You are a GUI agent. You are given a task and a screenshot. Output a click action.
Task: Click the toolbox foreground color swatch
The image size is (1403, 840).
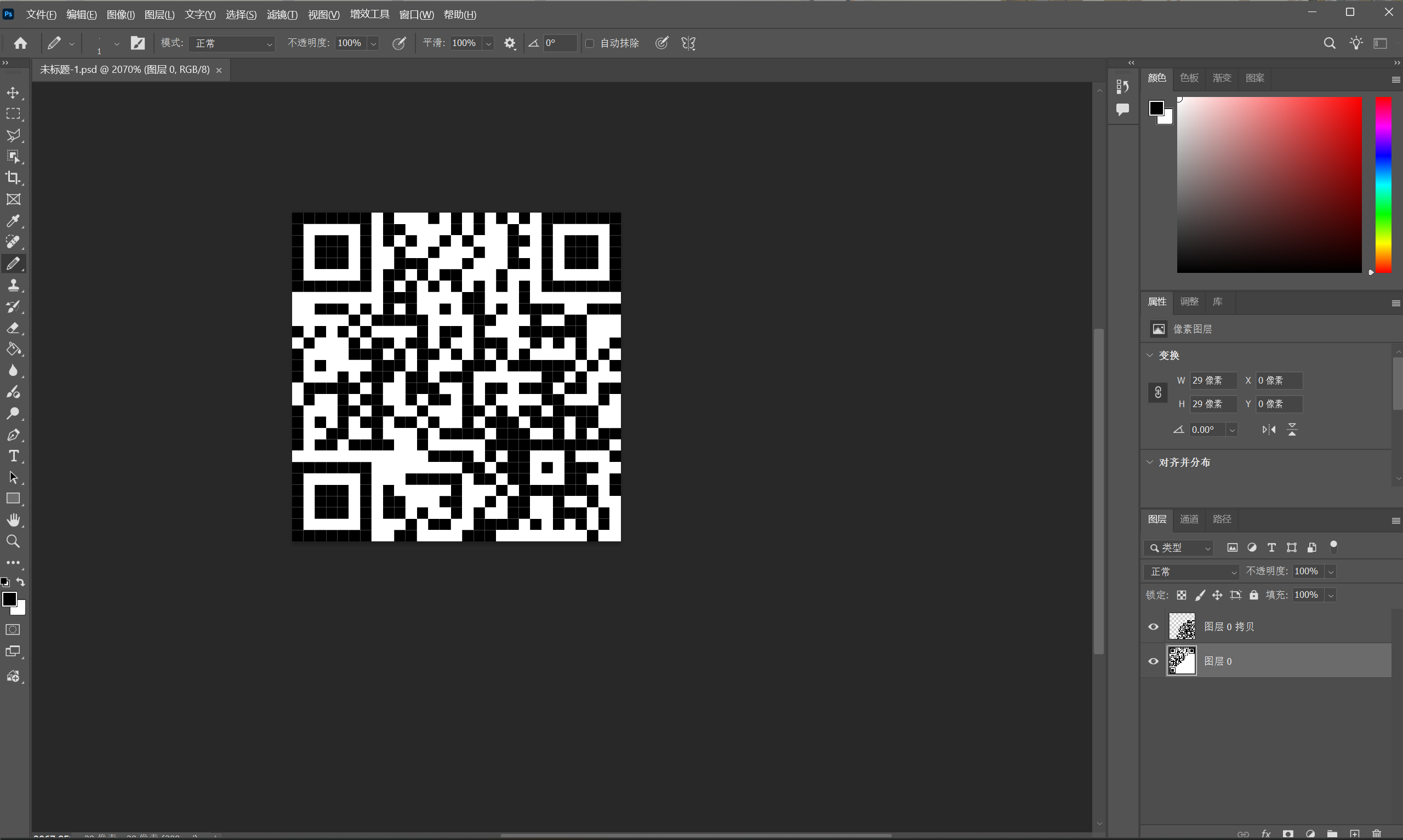[10, 599]
